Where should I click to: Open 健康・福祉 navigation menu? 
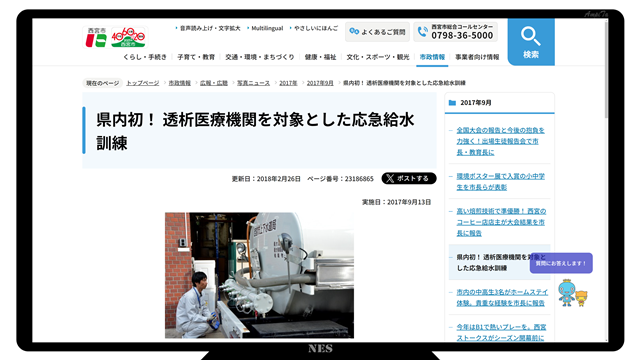pyautogui.click(x=320, y=57)
